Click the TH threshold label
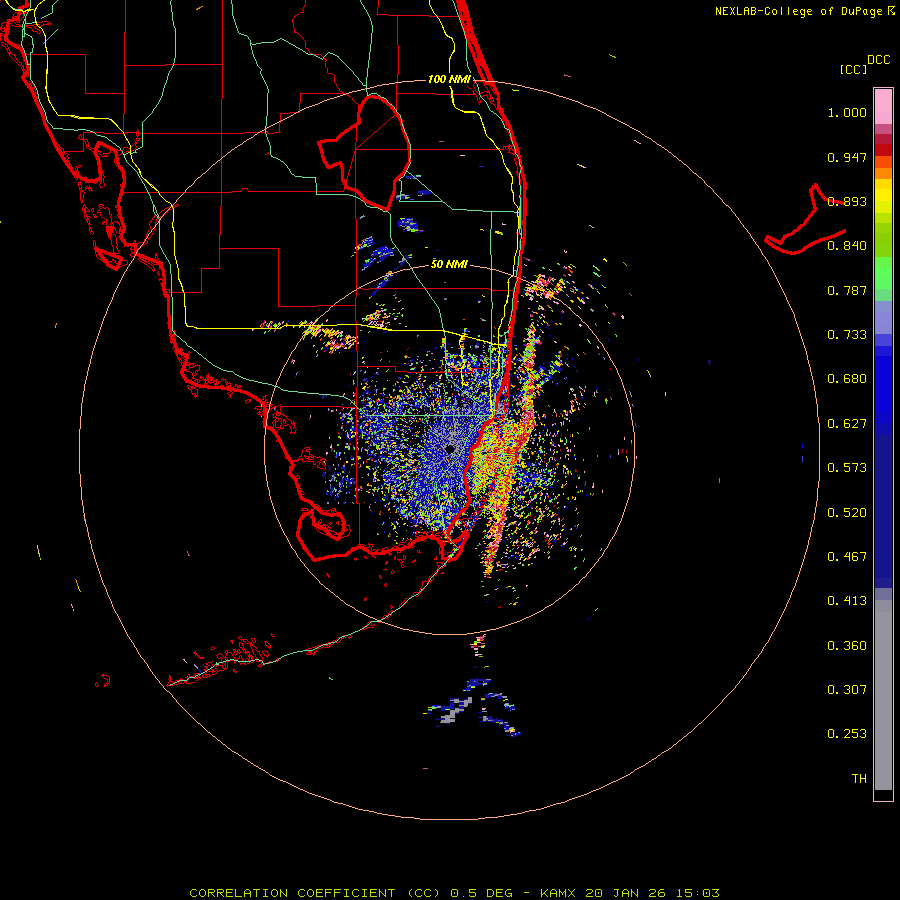 pyautogui.click(x=859, y=779)
